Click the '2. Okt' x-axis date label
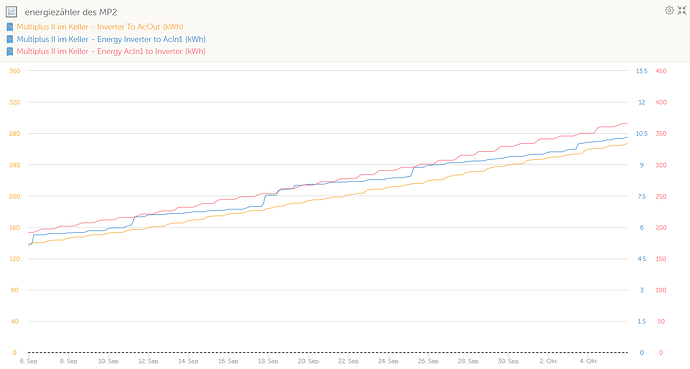Image resolution: width=690 pixels, height=369 pixels. pyautogui.click(x=548, y=361)
